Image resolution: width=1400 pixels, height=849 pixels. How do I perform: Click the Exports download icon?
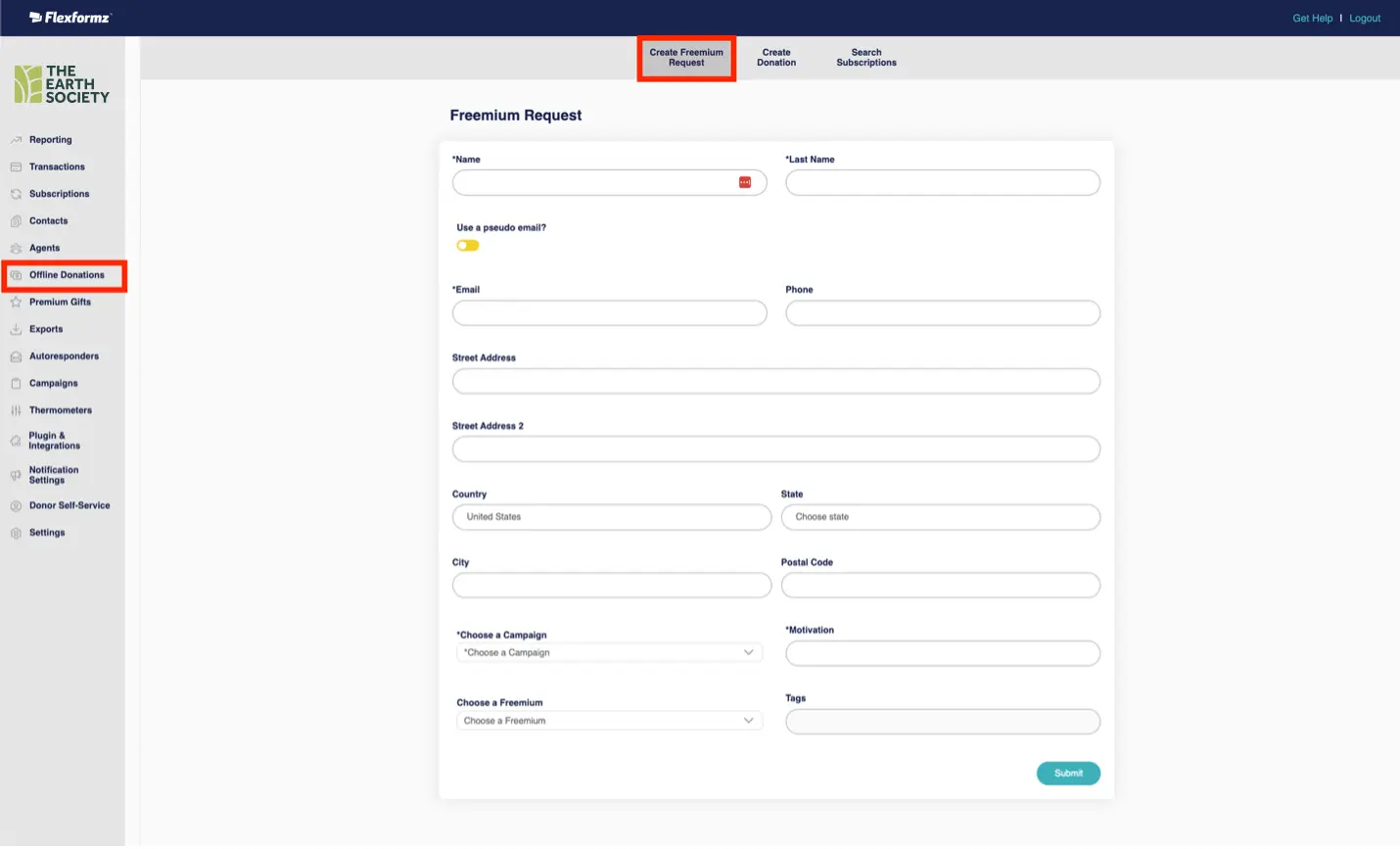(x=16, y=330)
